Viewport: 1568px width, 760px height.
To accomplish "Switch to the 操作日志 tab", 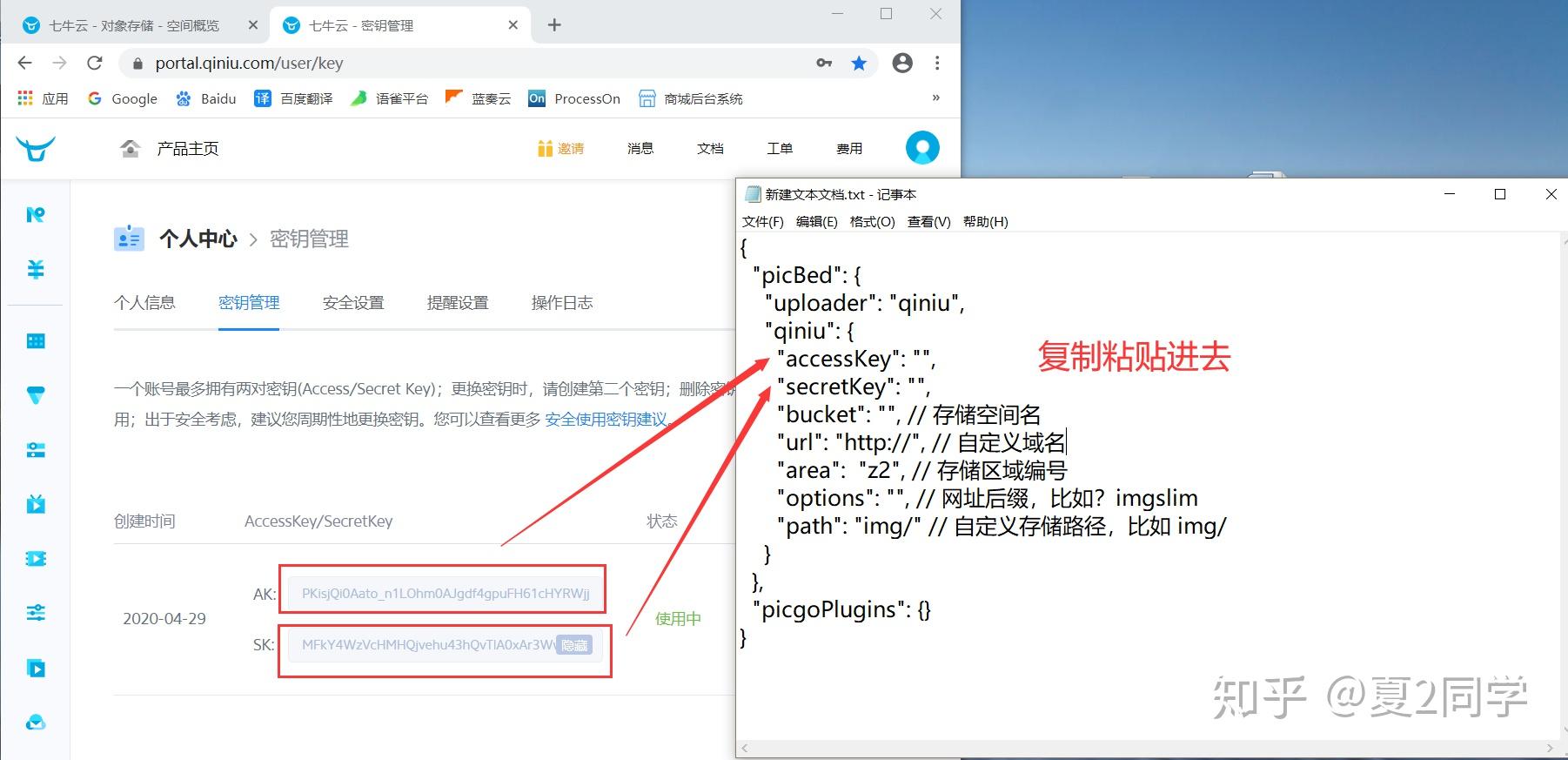I will click(562, 303).
